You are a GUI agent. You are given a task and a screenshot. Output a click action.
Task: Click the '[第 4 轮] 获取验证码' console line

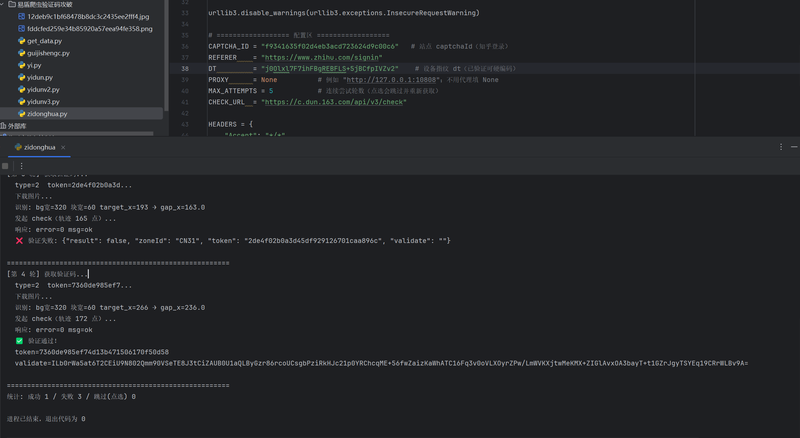pyautogui.click(x=47, y=274)
